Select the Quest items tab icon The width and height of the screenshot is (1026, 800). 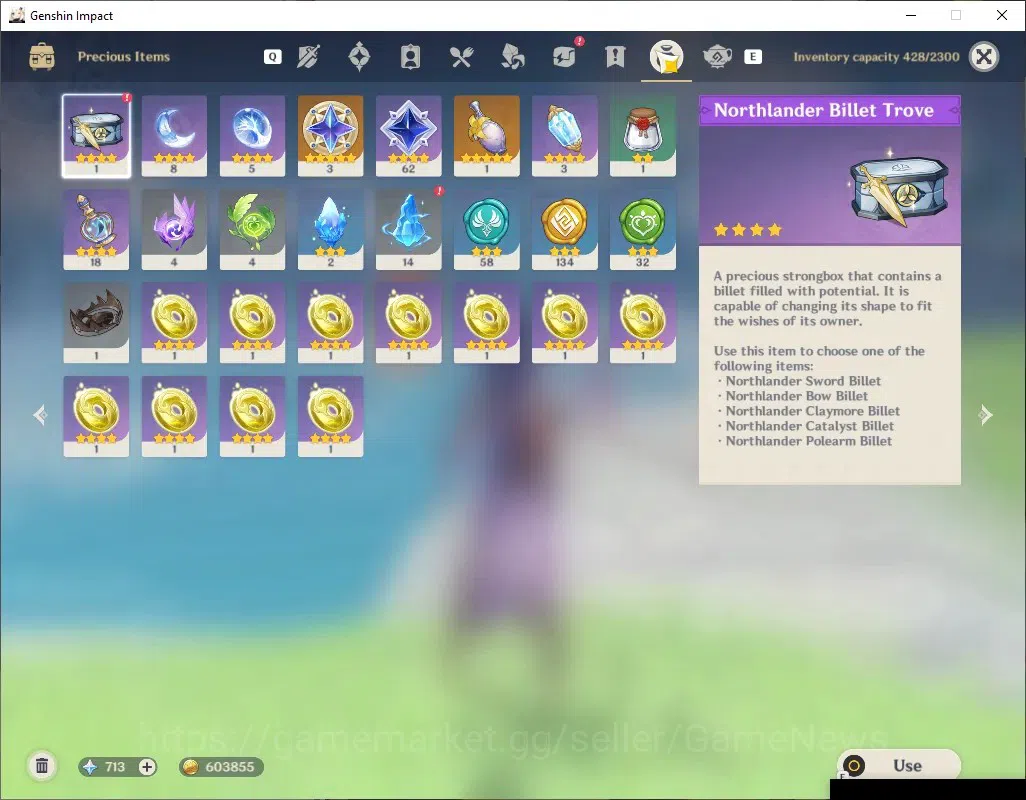(x=615, y=57)
